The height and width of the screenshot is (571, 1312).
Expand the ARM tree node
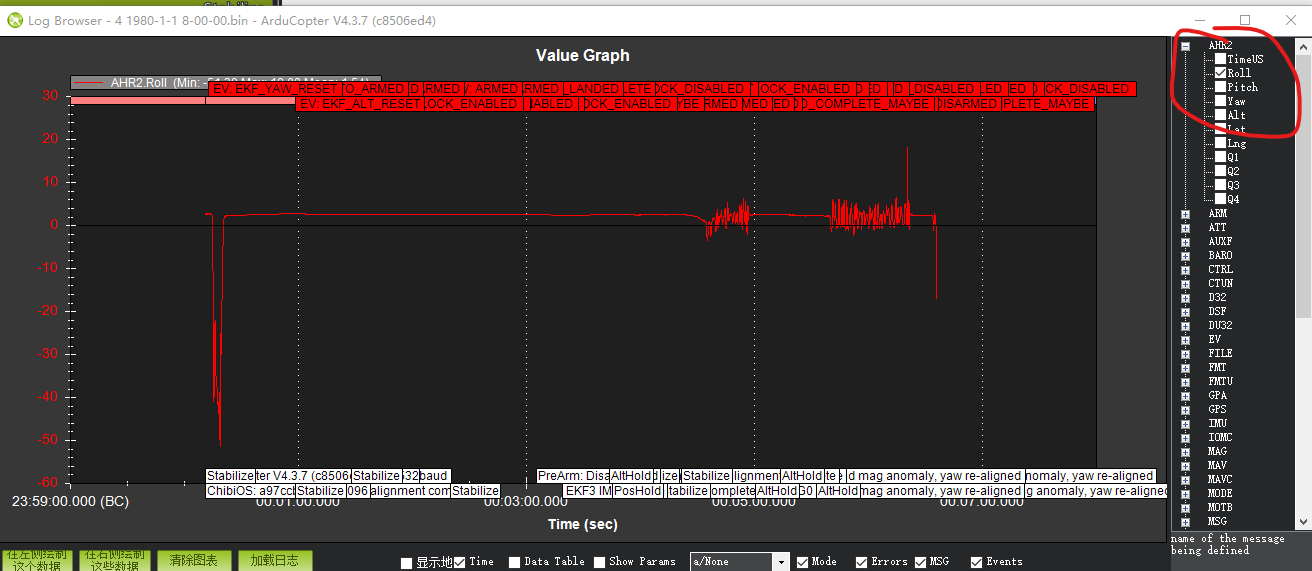pyautogui.click(x=1185, y=213)
